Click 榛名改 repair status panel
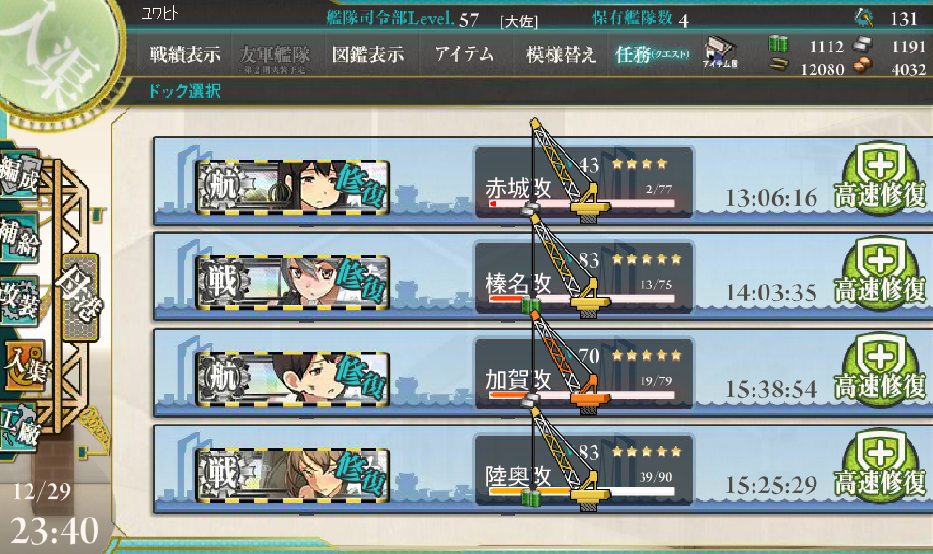This screenshot has height=554, width=933. (584, 278)
